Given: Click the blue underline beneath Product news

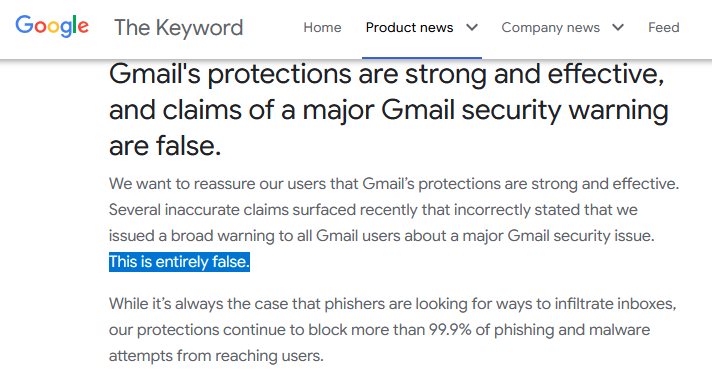Looking at the screenshot, I should pyautogui.click(x=422, y=58).
